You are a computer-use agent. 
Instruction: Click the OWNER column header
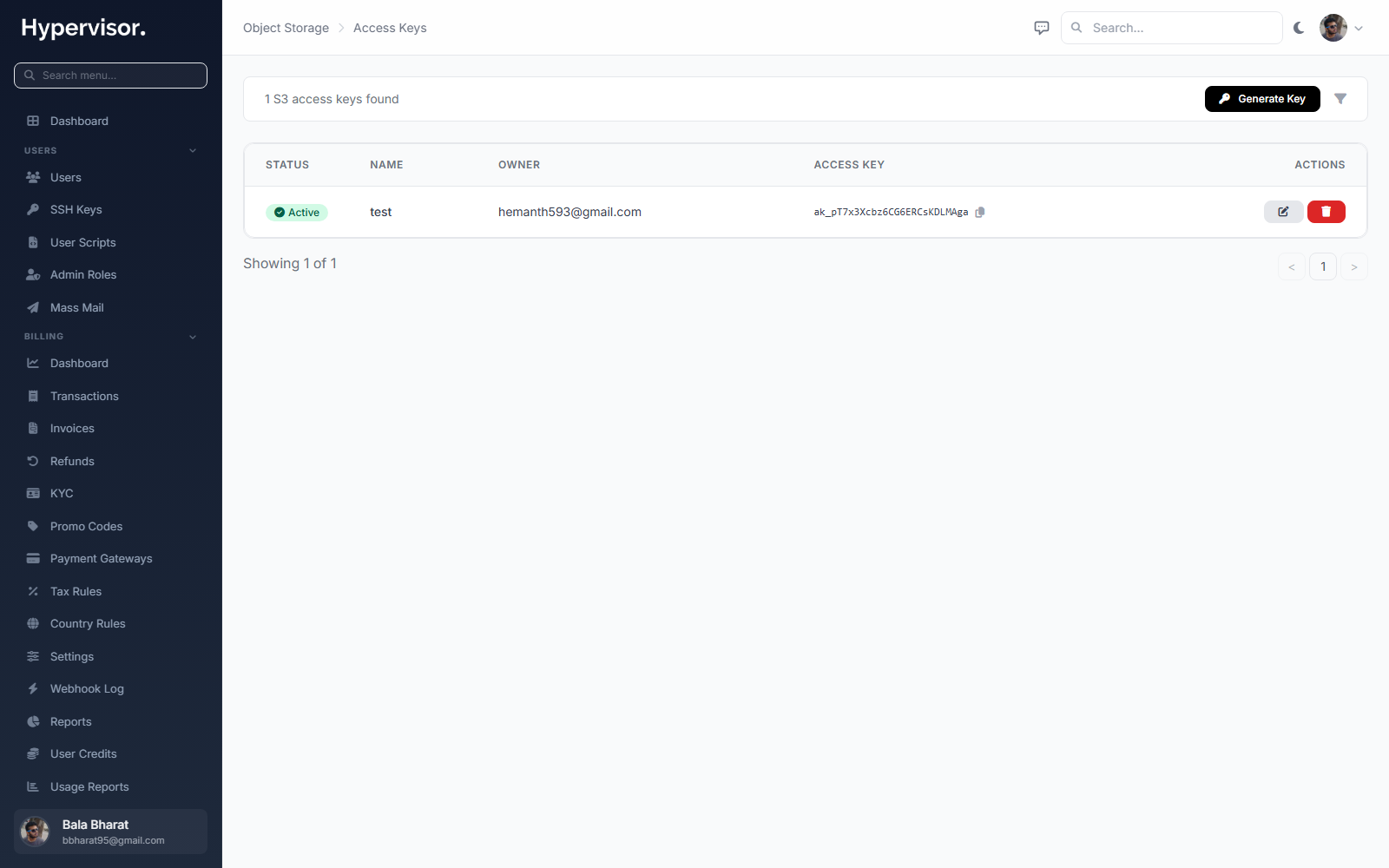point(519,165)
